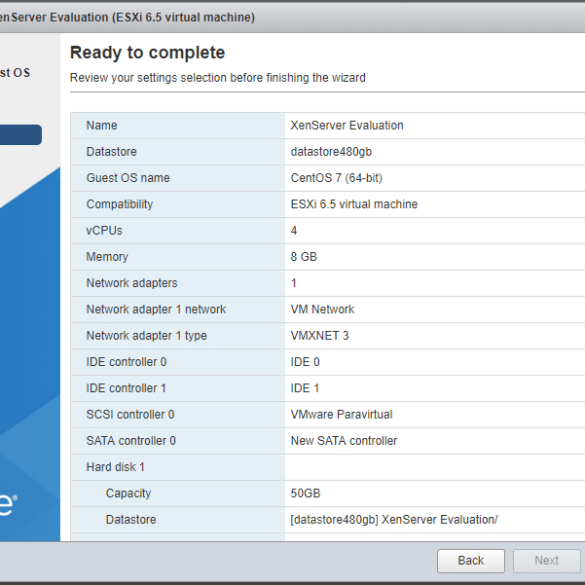
Task: Click the 'SATA controller 0' label
Action: pyautogui.click(x=131, y=441)
